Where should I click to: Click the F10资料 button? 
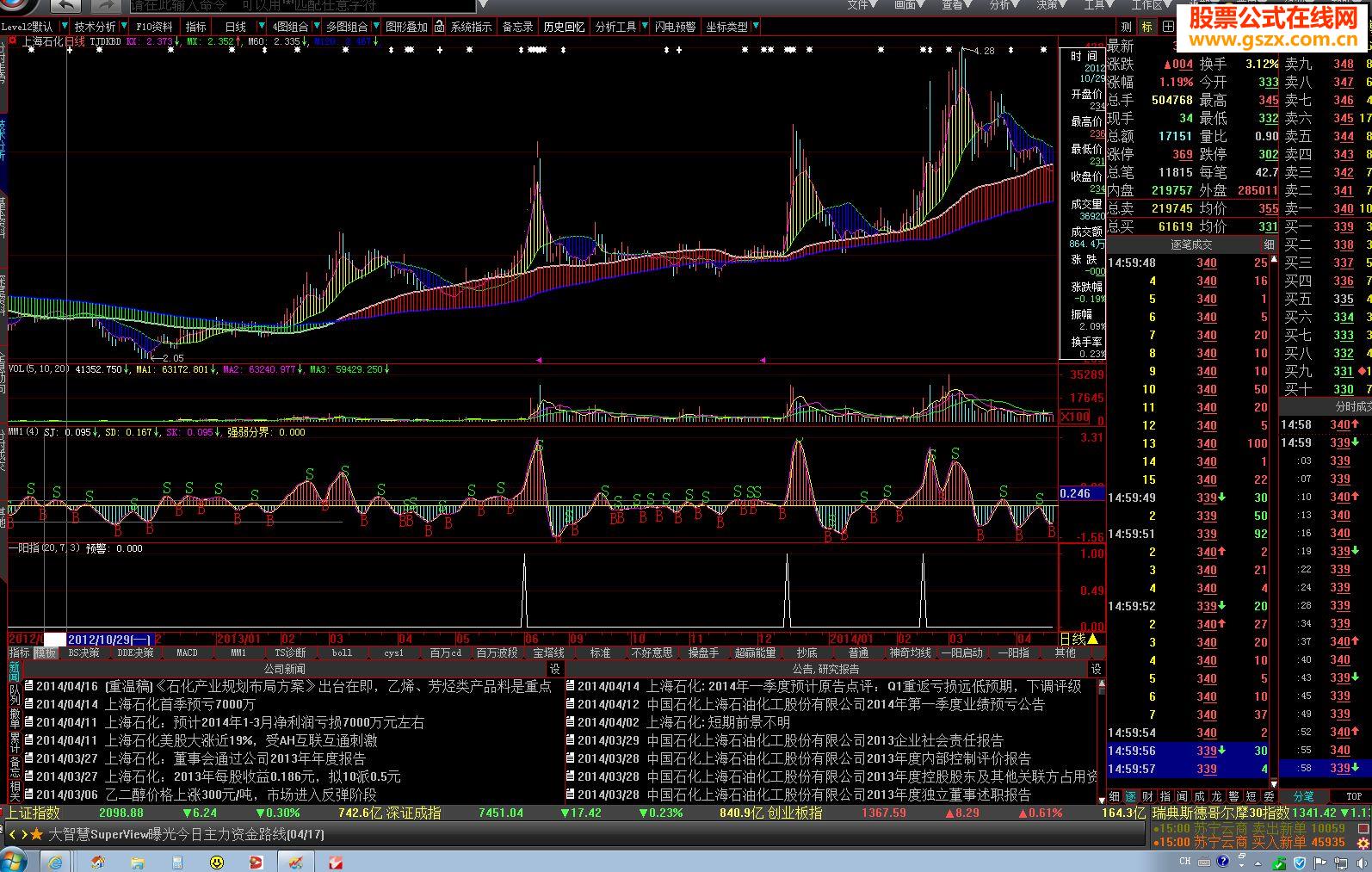pyautogui.click(x=154, y=27)
